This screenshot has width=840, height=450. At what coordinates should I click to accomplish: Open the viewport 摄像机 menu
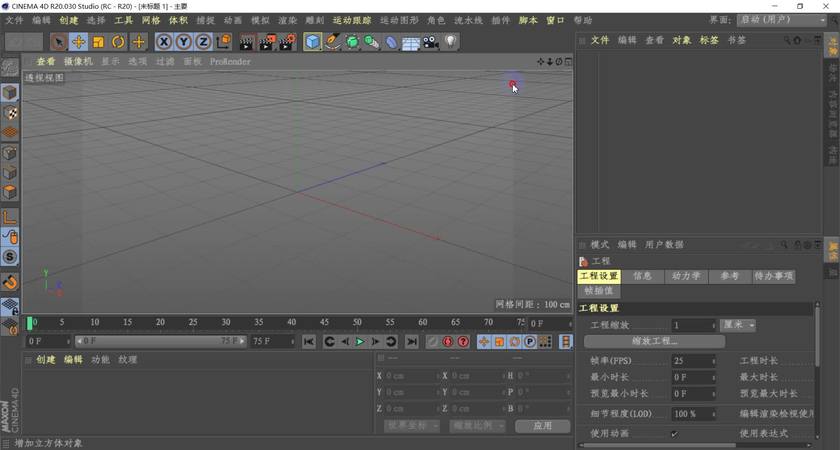(x=78, y=62)
